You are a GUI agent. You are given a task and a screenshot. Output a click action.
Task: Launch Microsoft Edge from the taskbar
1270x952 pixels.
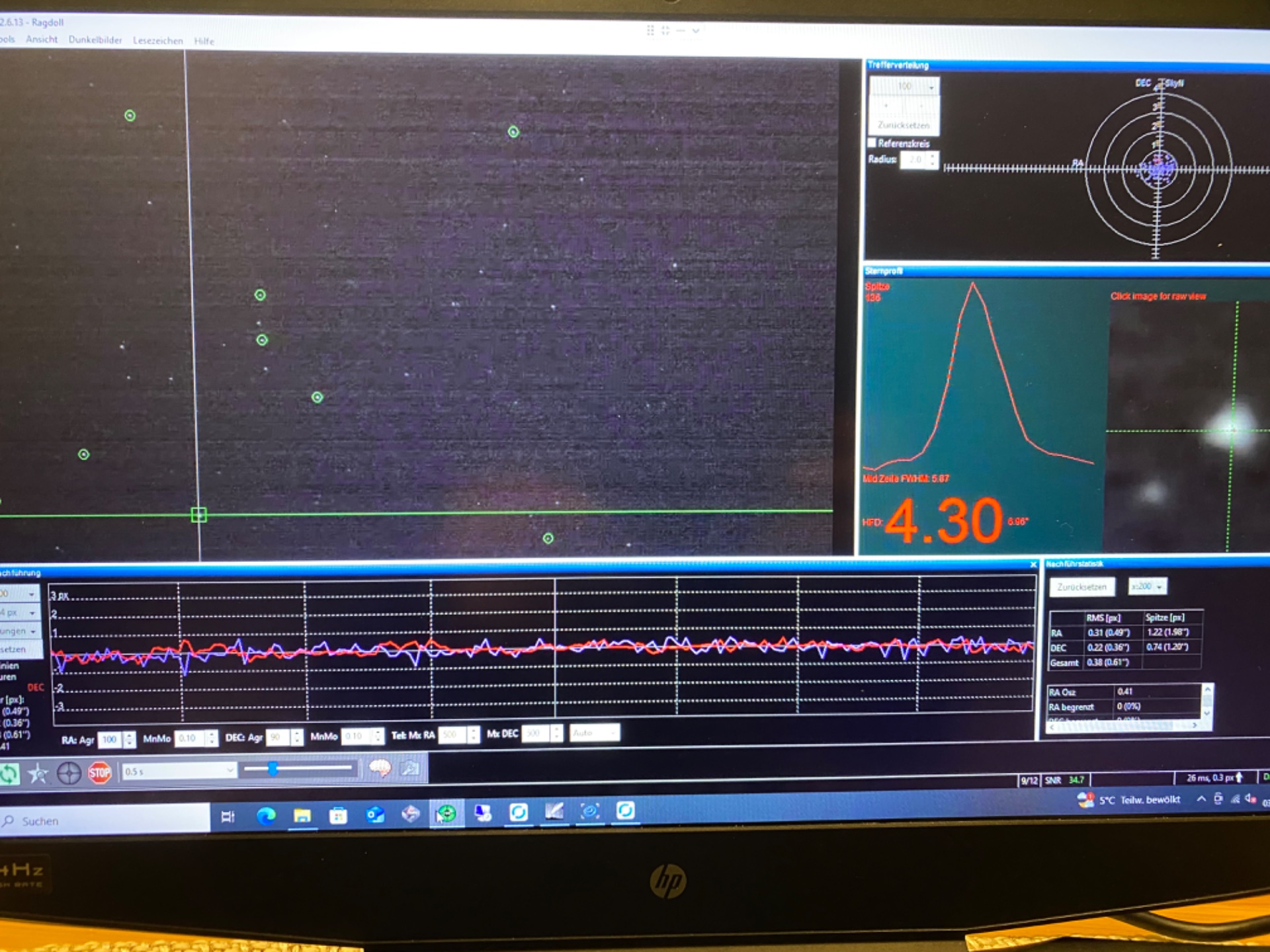click(266, 816)
